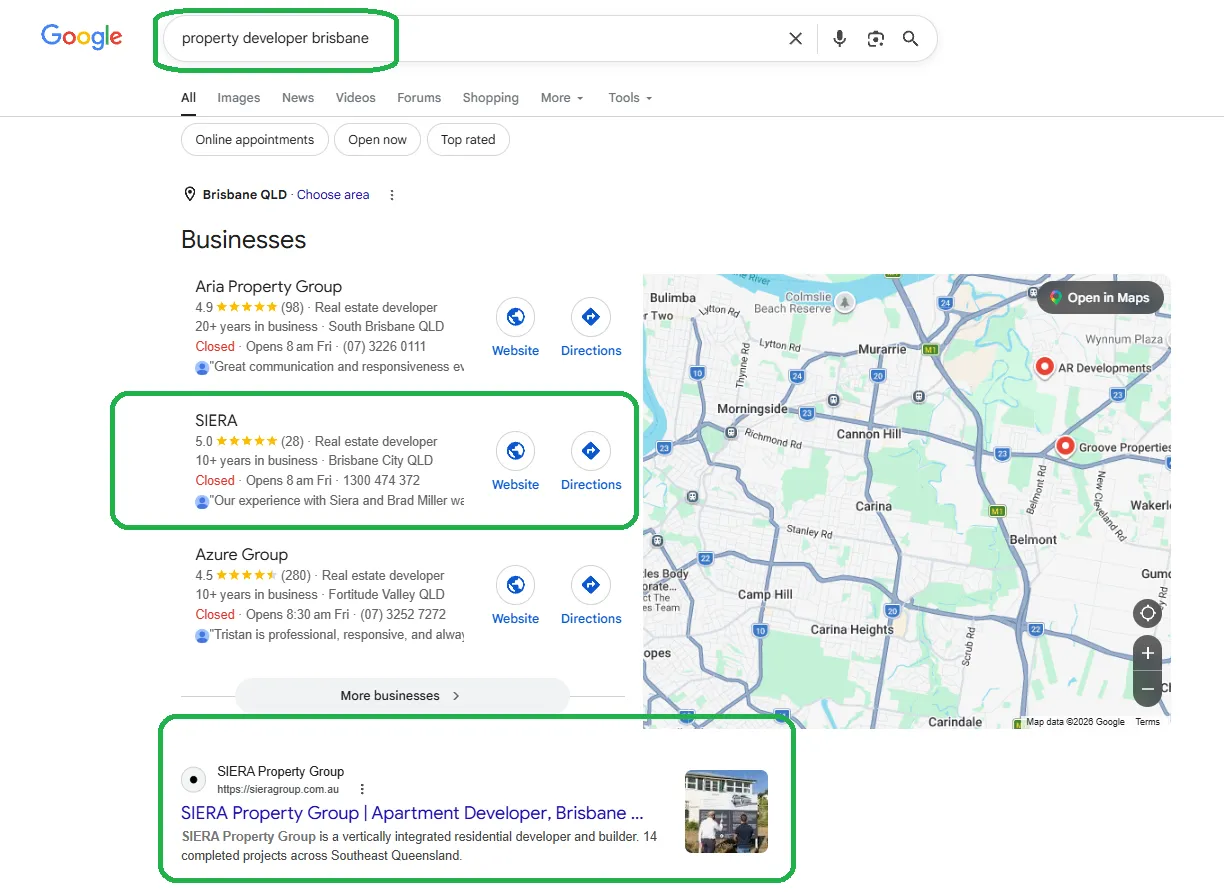Open three-dot menu next to Choose area
The width and height of the screenshot is (1224, 892).
pyautogui.click(x=392, y=195)
